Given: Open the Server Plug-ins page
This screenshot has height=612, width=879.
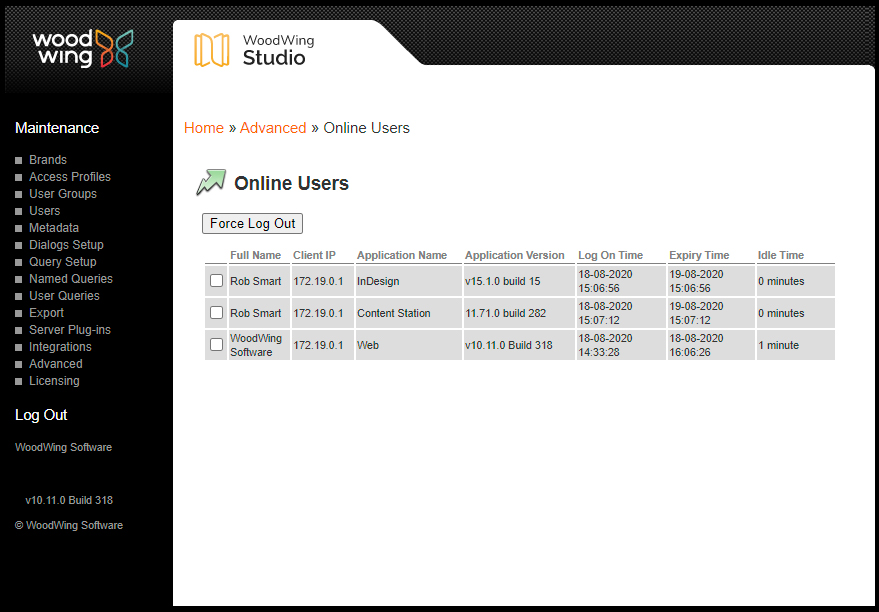Looking at the screenshot, I should pos(69,330).
